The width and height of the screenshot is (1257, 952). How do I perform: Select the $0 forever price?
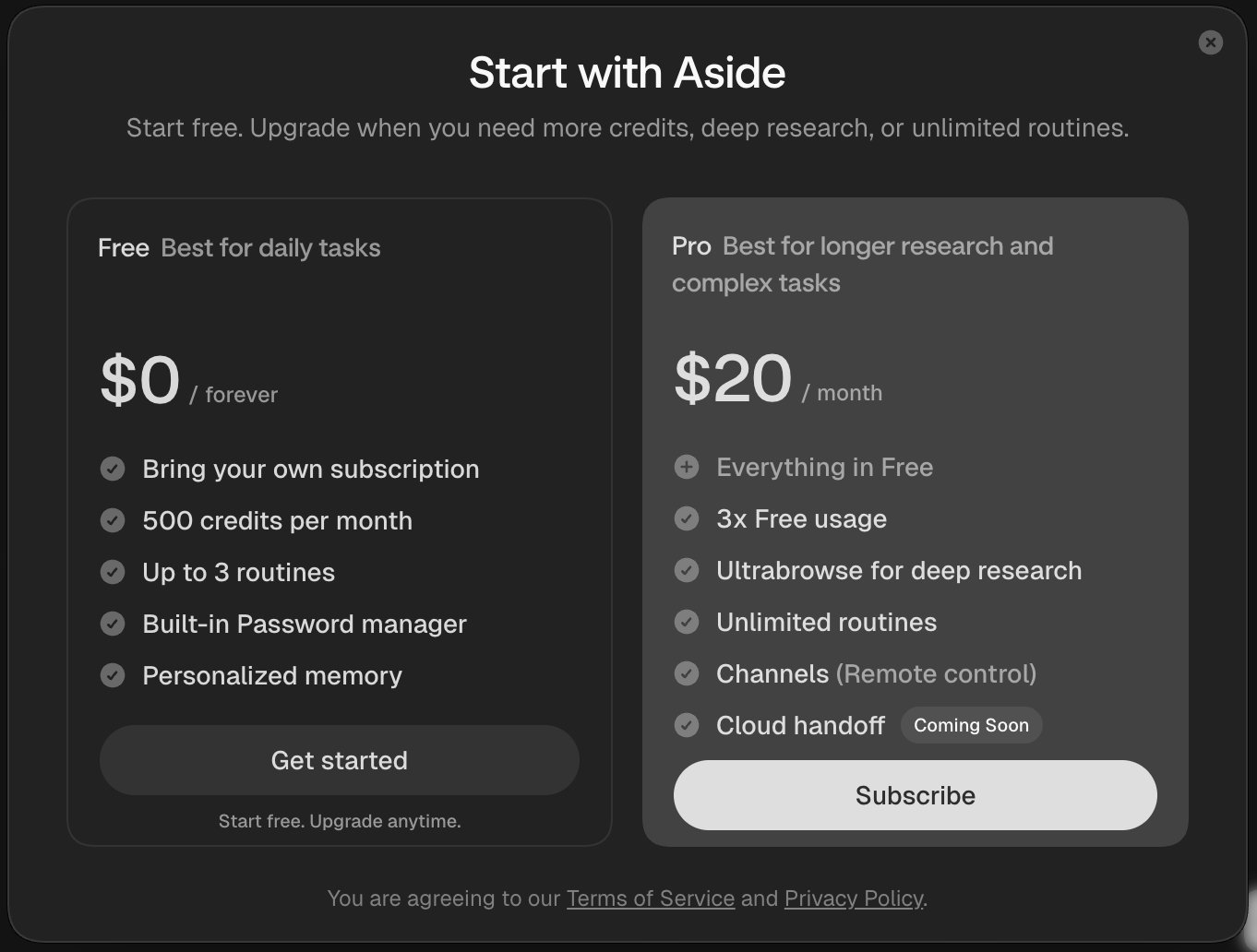(x=188, y=381)
